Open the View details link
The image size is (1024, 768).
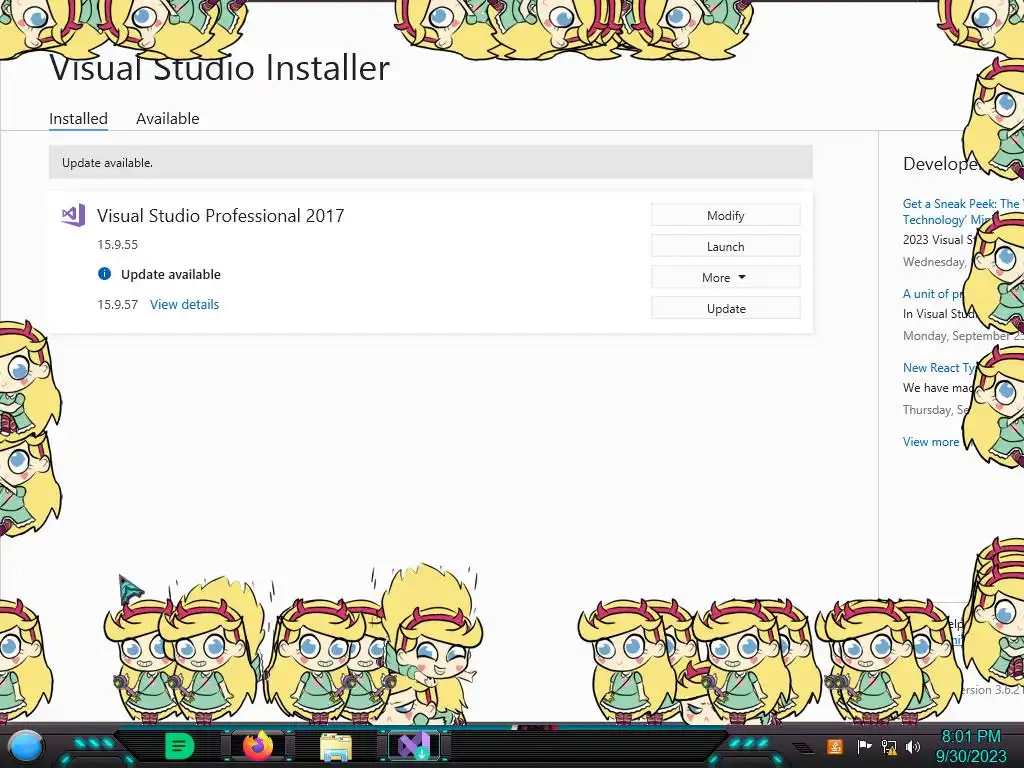pos(184,304)
